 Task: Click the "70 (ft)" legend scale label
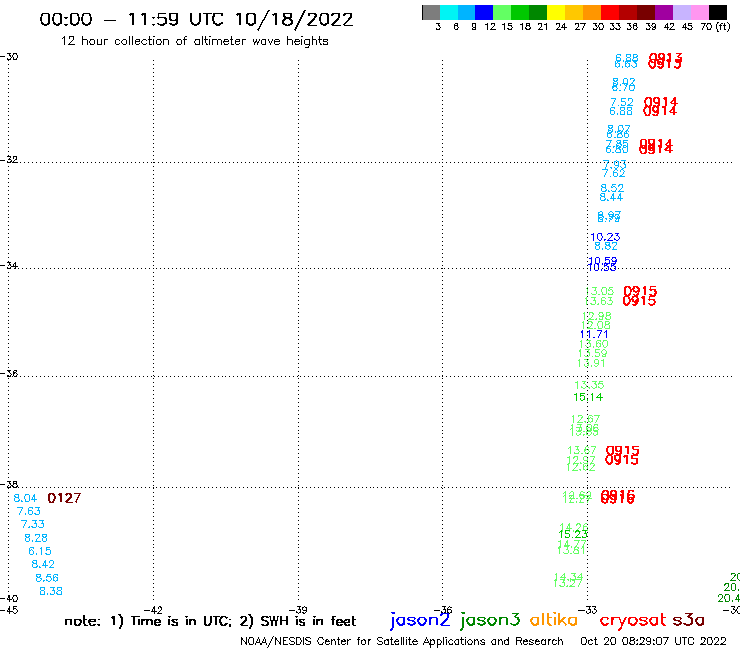tap(715, 27)
